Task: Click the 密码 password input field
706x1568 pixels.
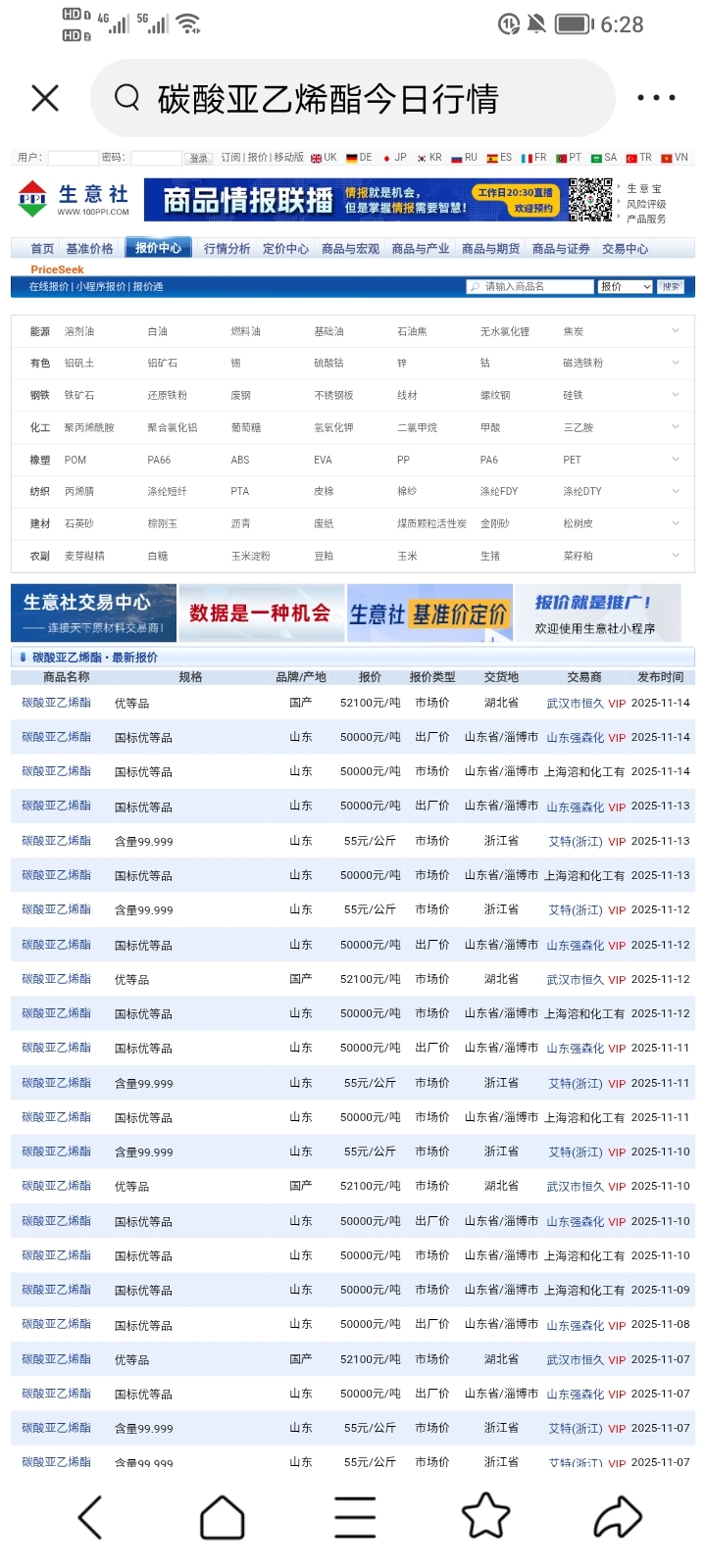Action: coord(157,158)
